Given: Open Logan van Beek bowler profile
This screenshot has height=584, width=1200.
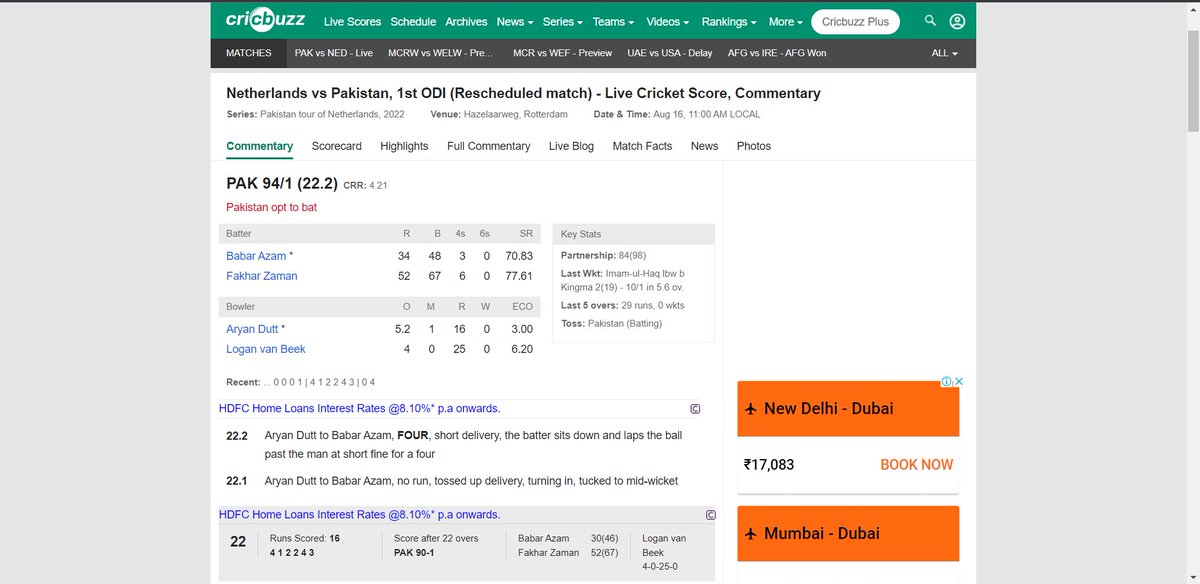Looking at the screenshot, I should pos(266,349).
